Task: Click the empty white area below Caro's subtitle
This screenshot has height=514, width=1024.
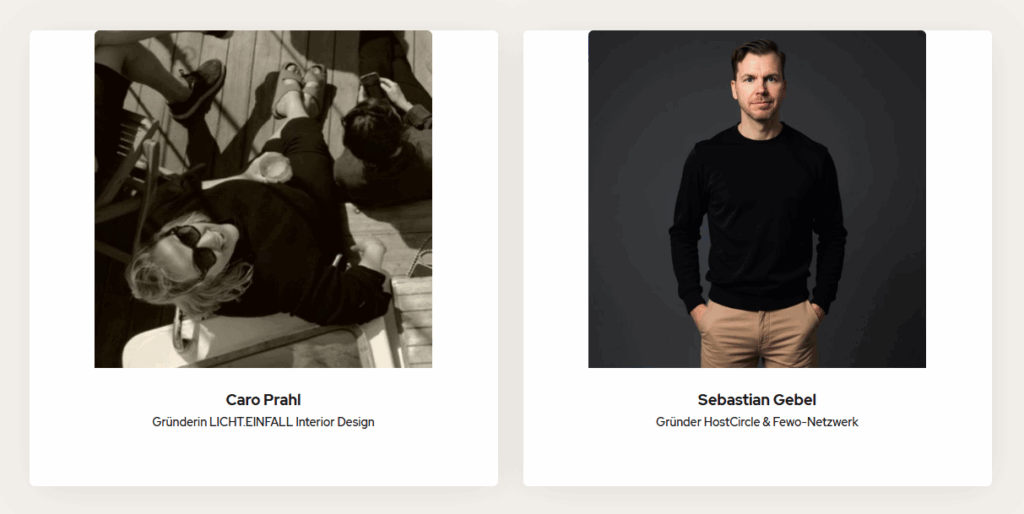Action: click(263, 457)
